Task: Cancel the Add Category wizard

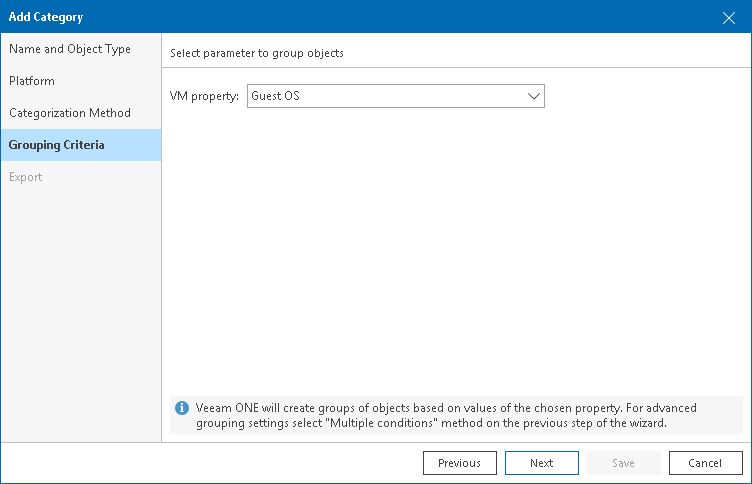Action: 706,463
